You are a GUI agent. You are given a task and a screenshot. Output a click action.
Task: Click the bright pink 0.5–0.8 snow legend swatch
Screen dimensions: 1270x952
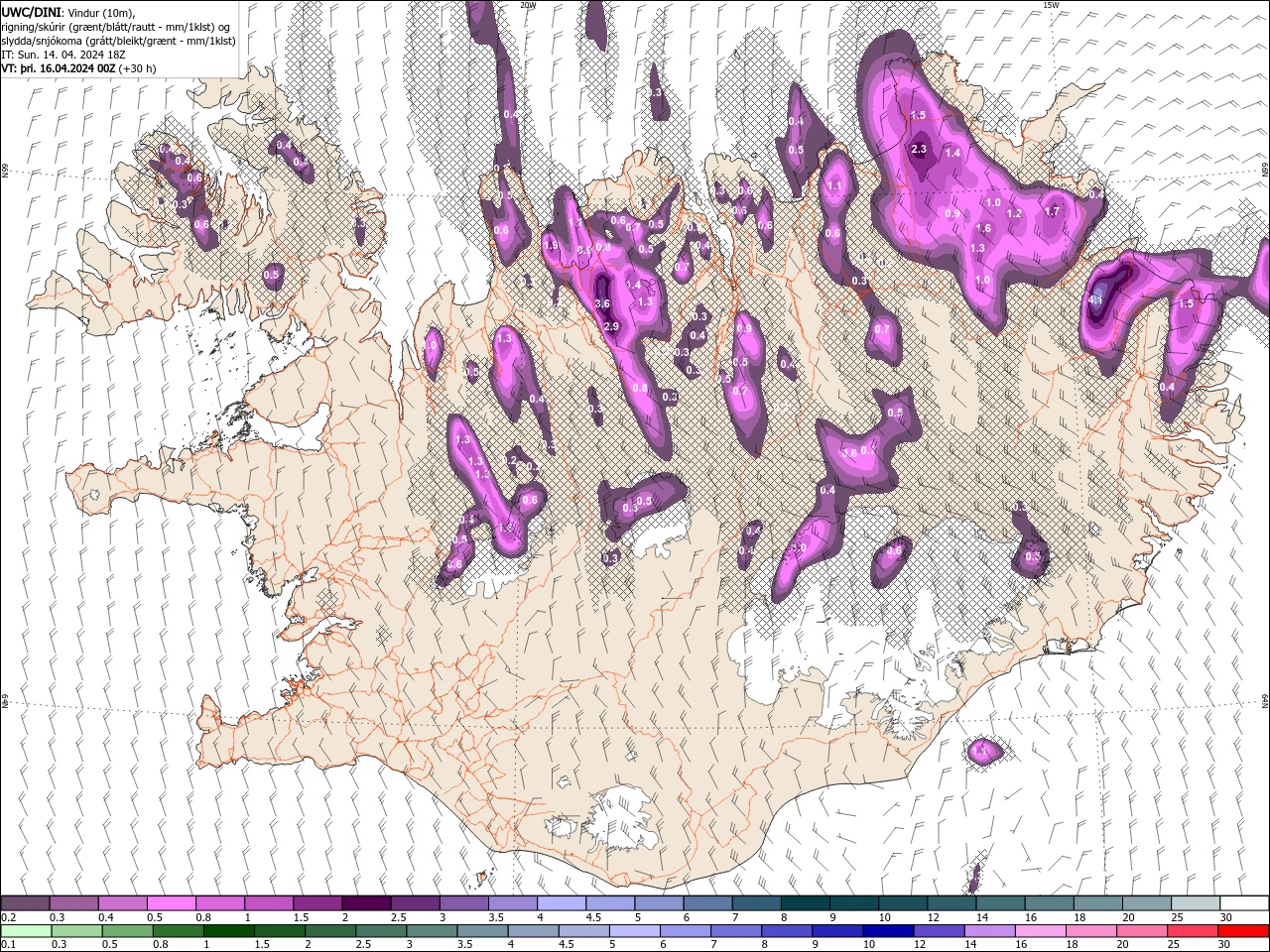click(x=171, y=903)
